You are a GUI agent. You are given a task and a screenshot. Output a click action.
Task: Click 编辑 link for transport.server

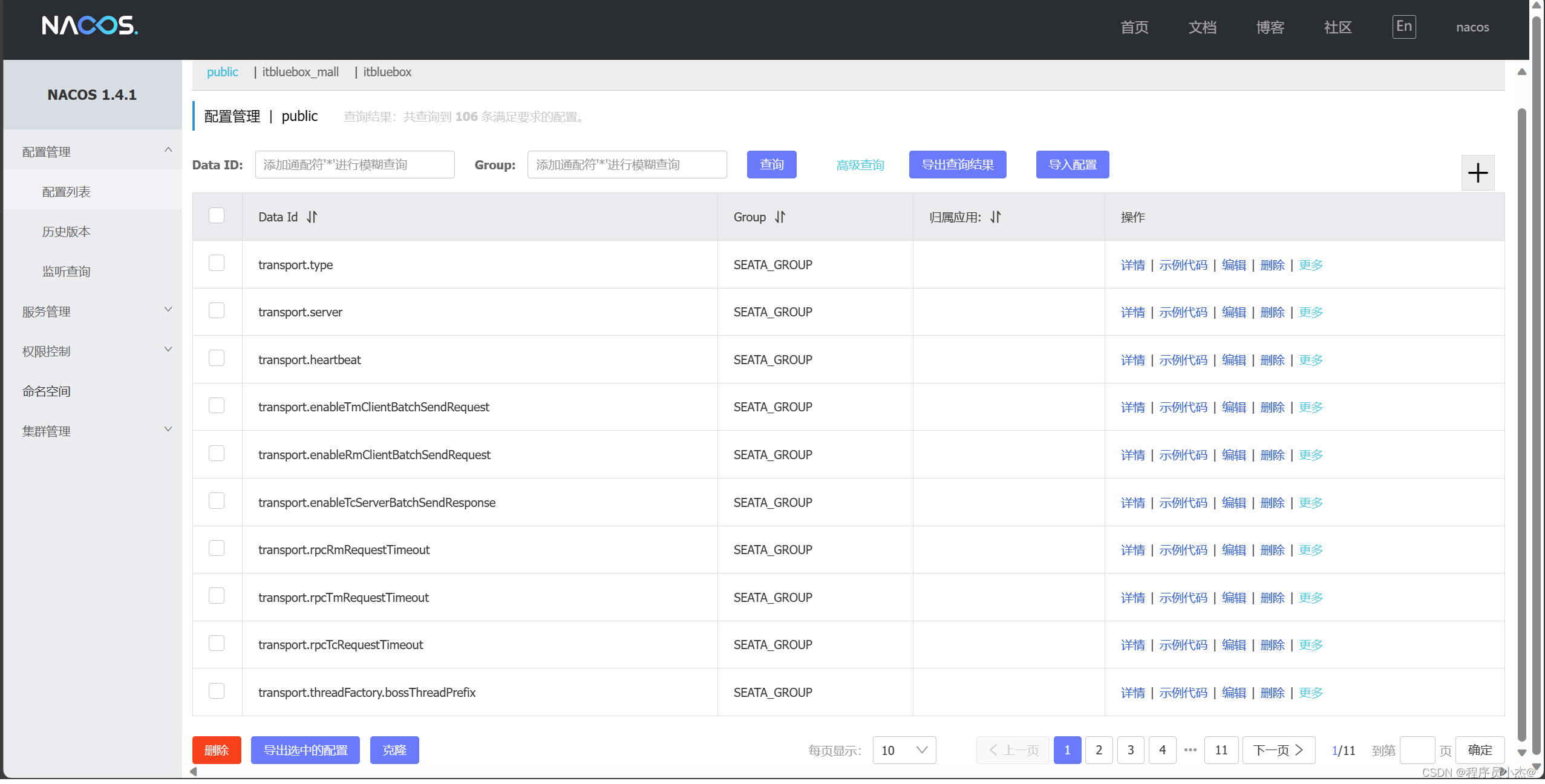1233,313
